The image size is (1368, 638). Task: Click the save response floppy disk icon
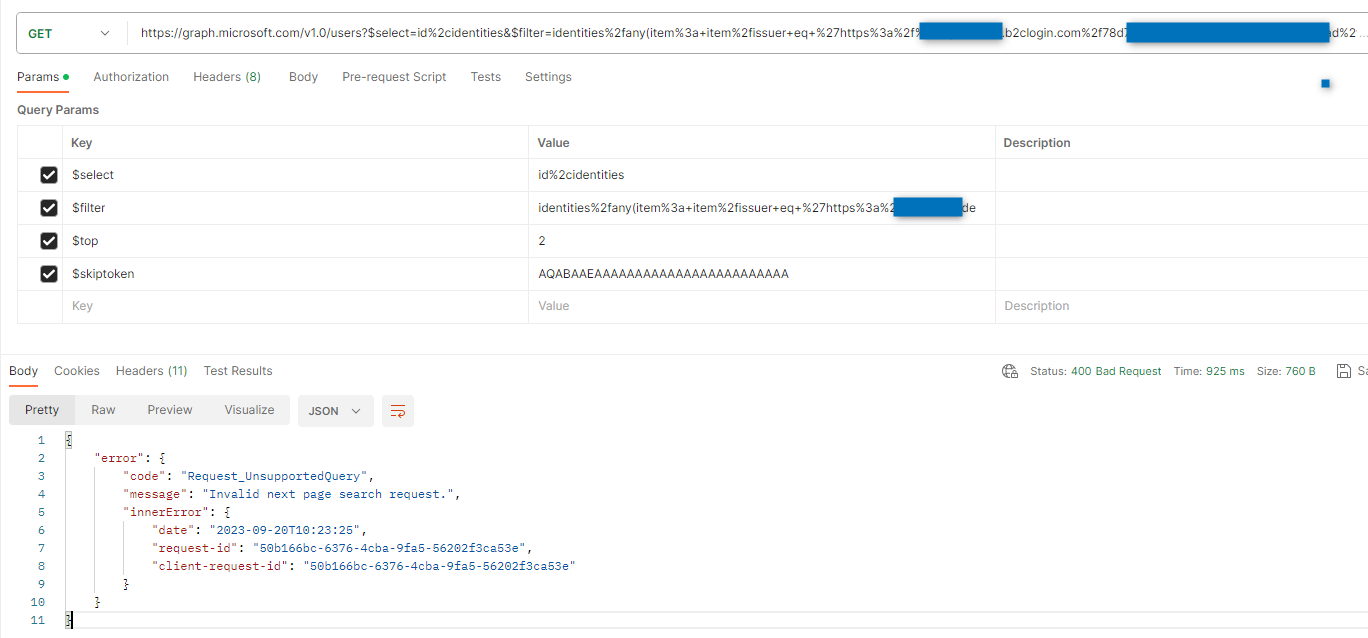[x=1344, y=370]
